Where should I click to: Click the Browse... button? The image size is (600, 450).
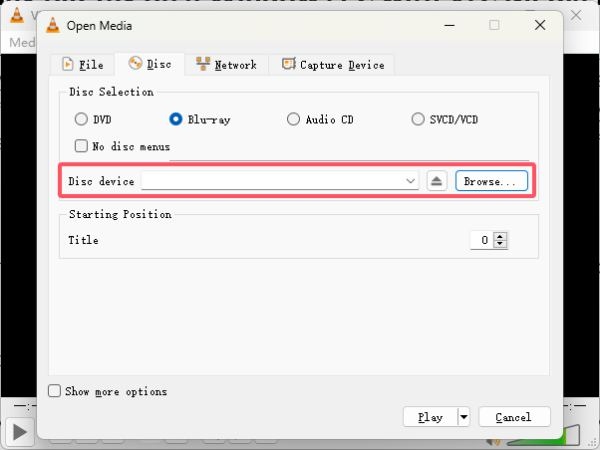point(491,181)
